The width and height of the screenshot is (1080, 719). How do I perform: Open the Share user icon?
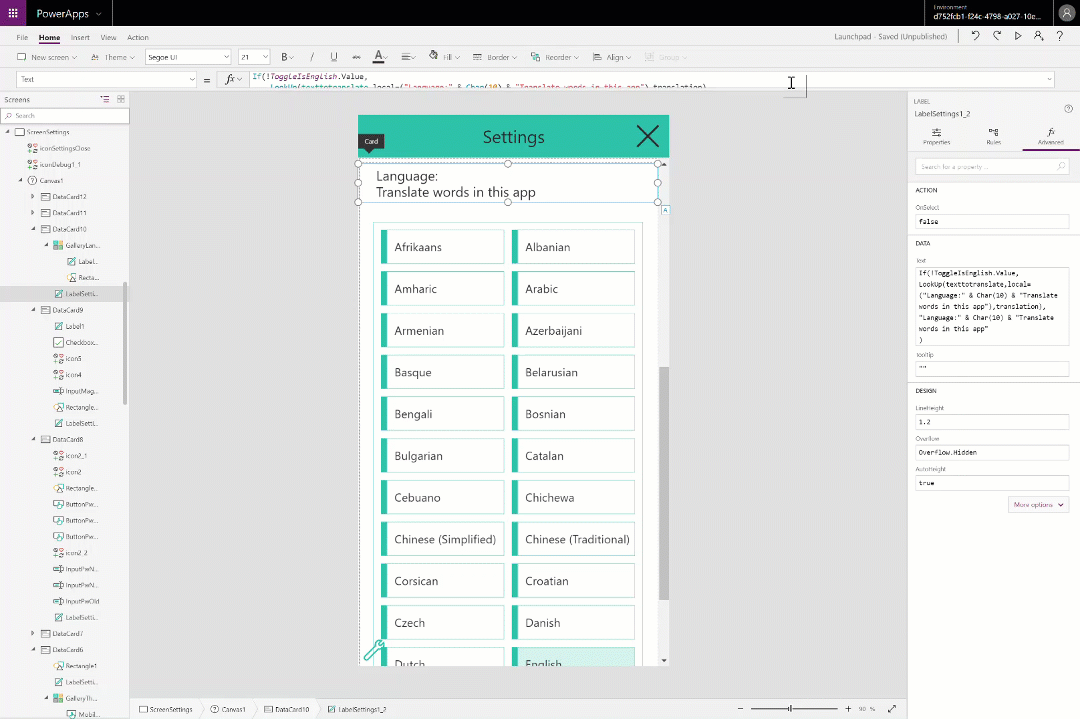click(1039, 36)
